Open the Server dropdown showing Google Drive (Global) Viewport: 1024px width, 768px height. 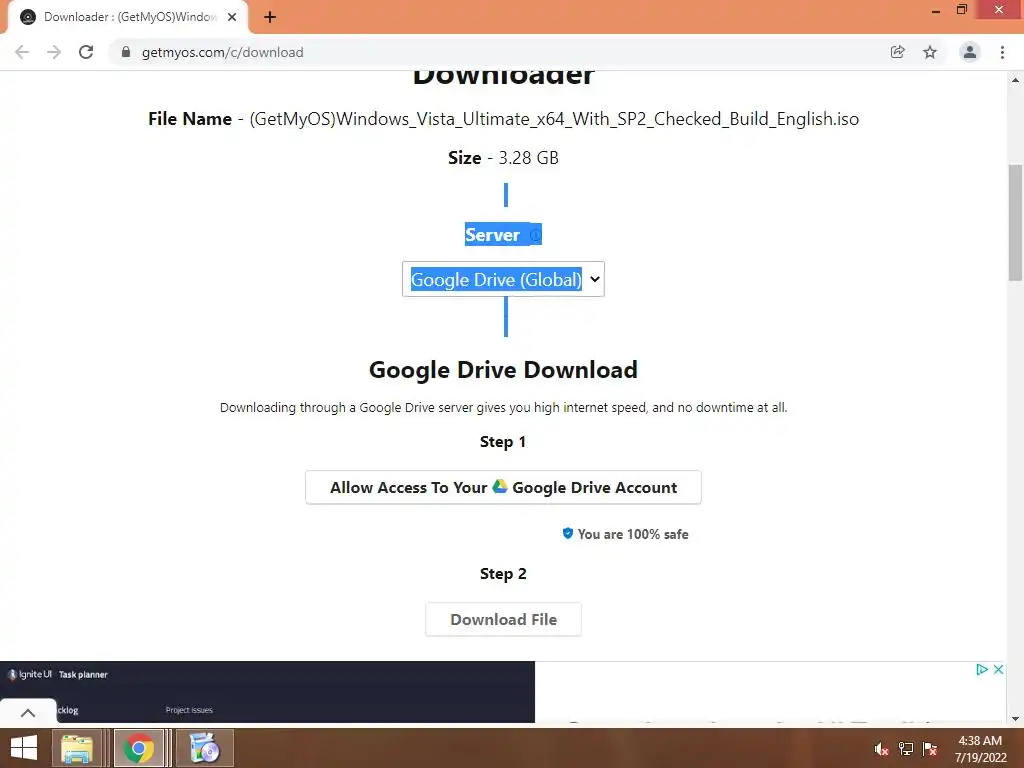tap(504, 279)
